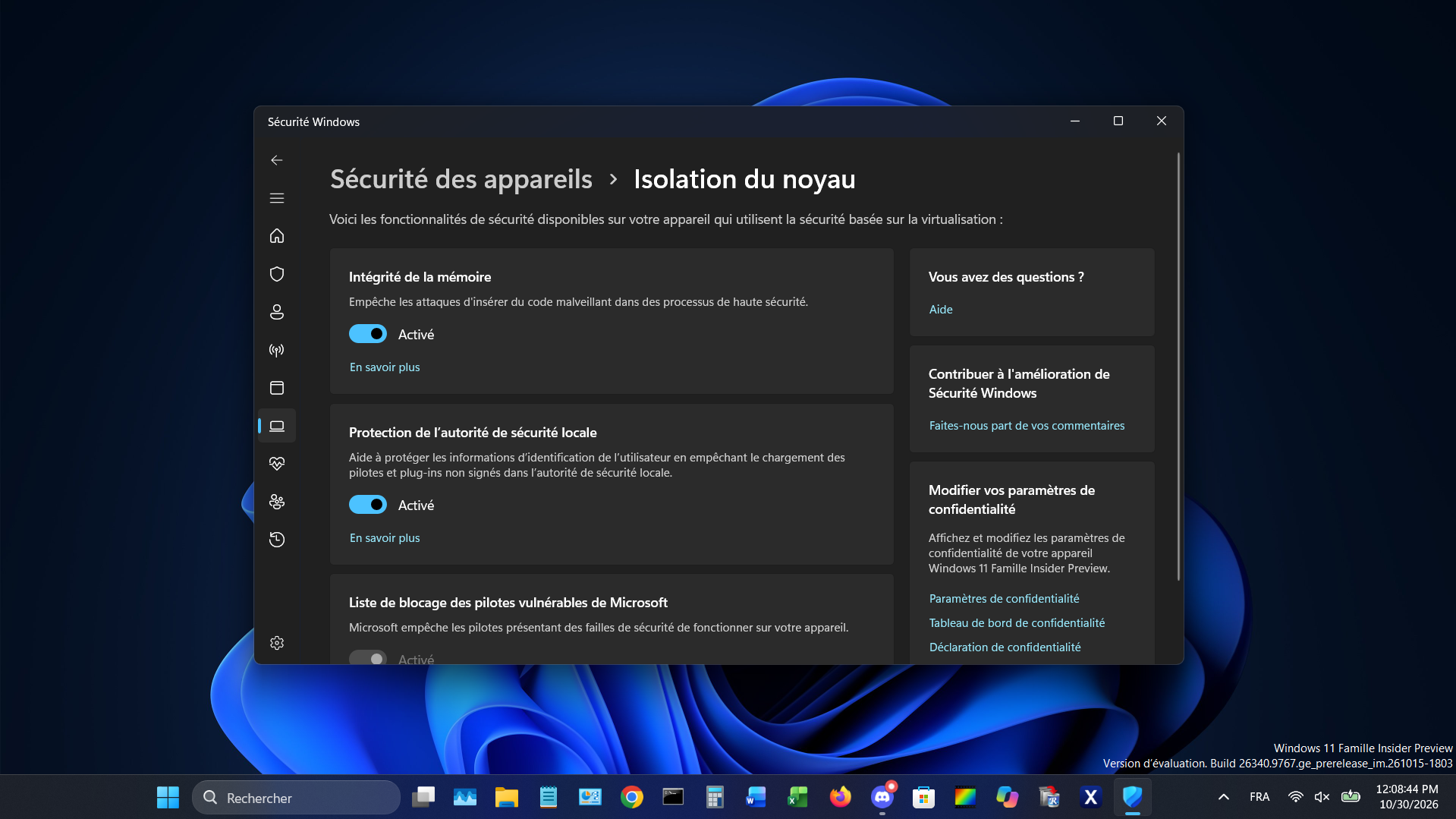Open Firewall & network protection icon

pos(277,350)
